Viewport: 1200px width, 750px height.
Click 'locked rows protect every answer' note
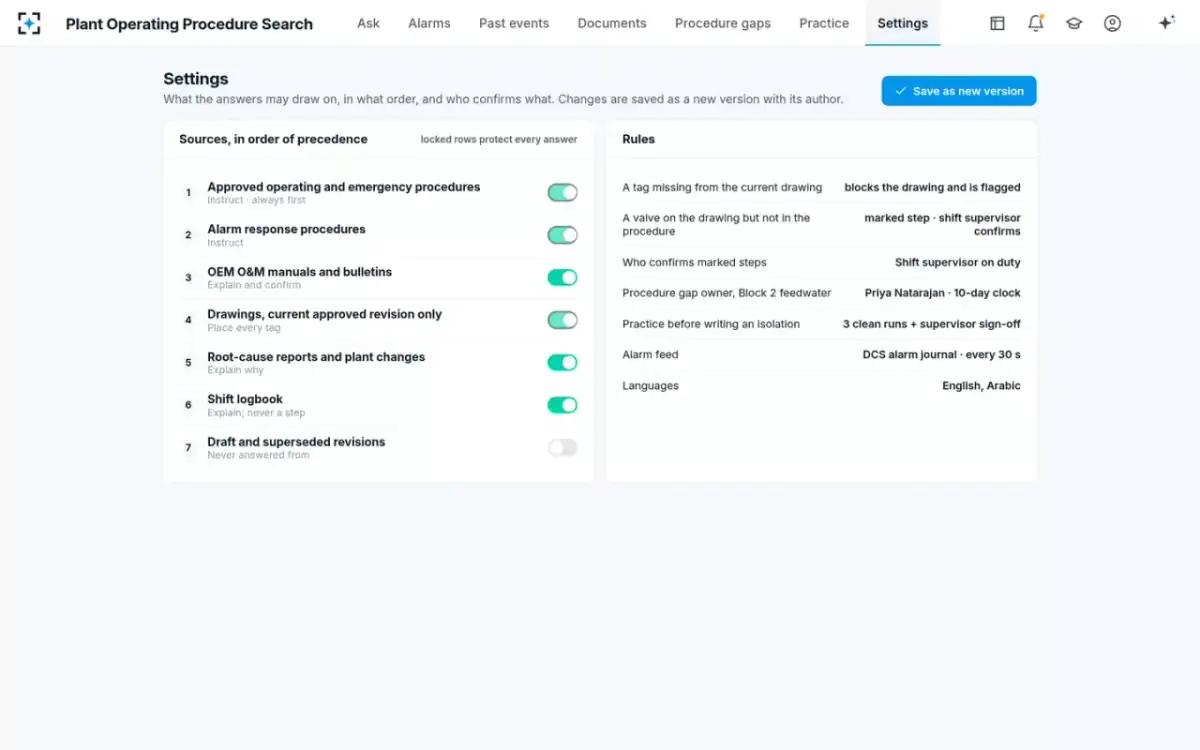pyautogui.click(x=499, y=139)
